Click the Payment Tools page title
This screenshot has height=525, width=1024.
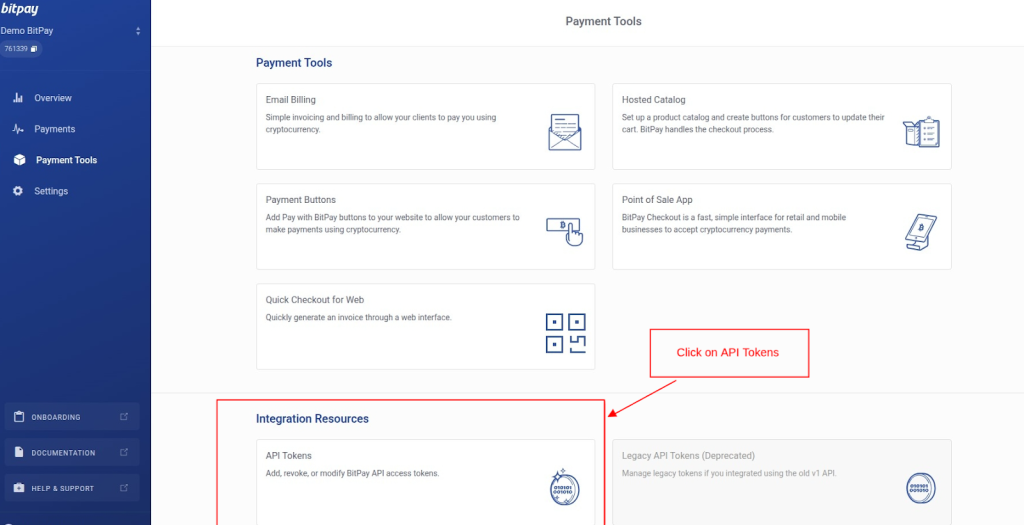click(603, 22)
